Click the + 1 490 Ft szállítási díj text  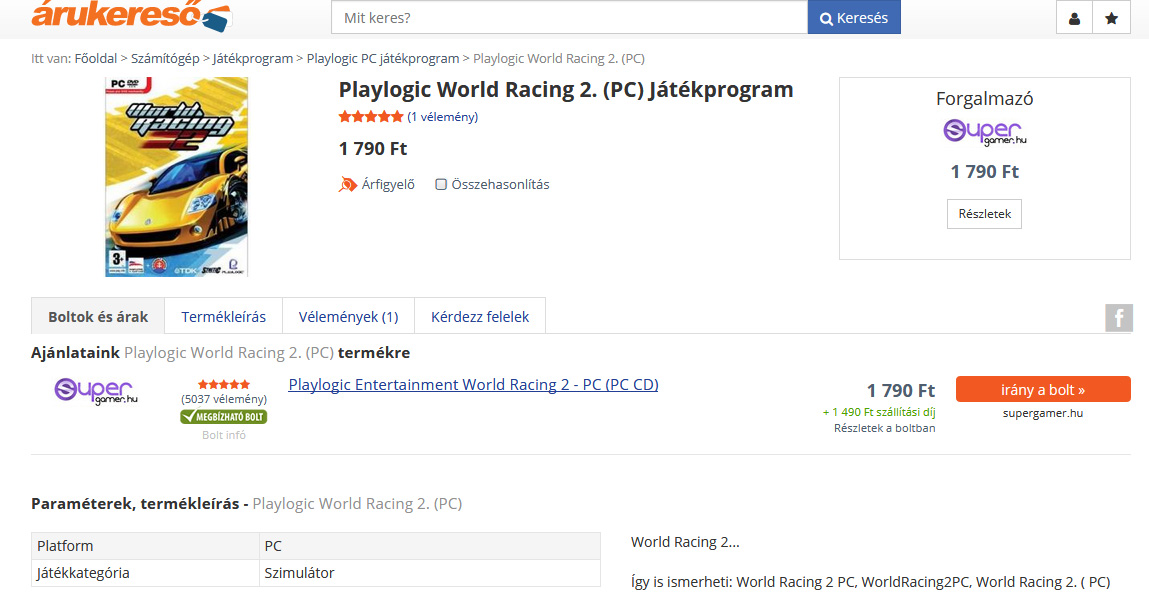click(x=879, y=413)
